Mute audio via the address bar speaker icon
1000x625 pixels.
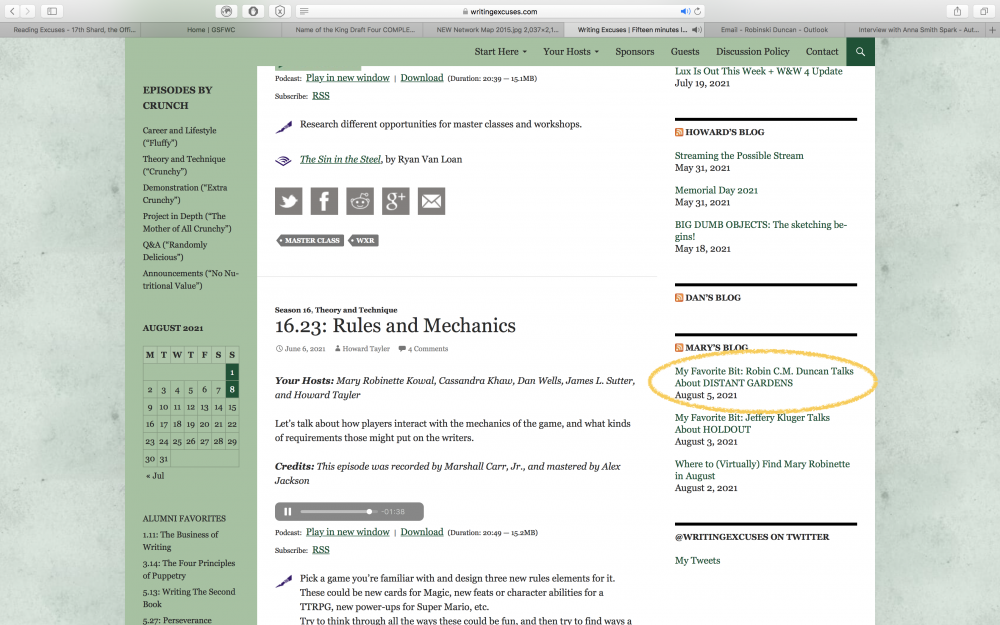coord(685,11)
